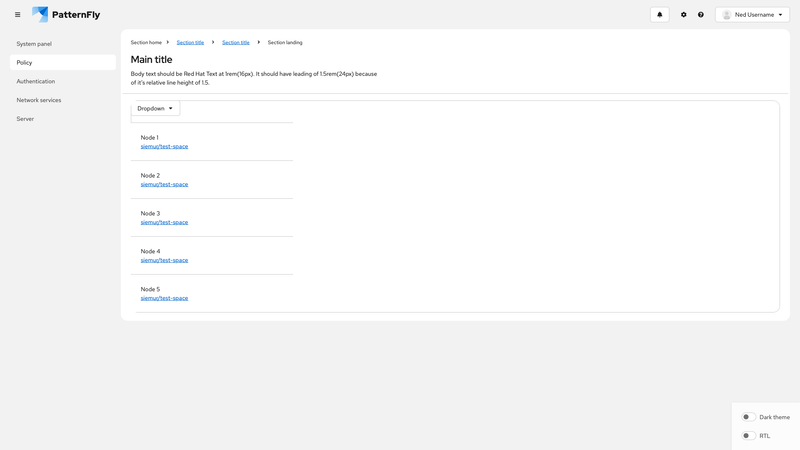The width and height of the screenshot is (800, 450).
Task: Click the hamburger menu icon
Action: (17, 15)
